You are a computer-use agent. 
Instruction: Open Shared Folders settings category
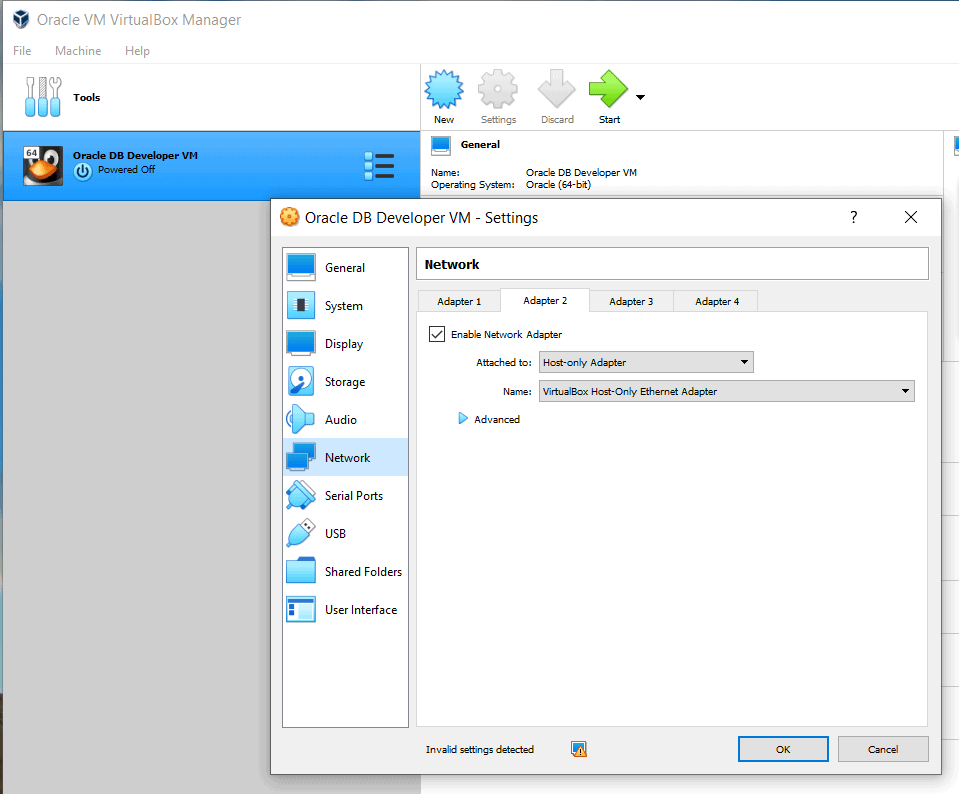point(346,571)
